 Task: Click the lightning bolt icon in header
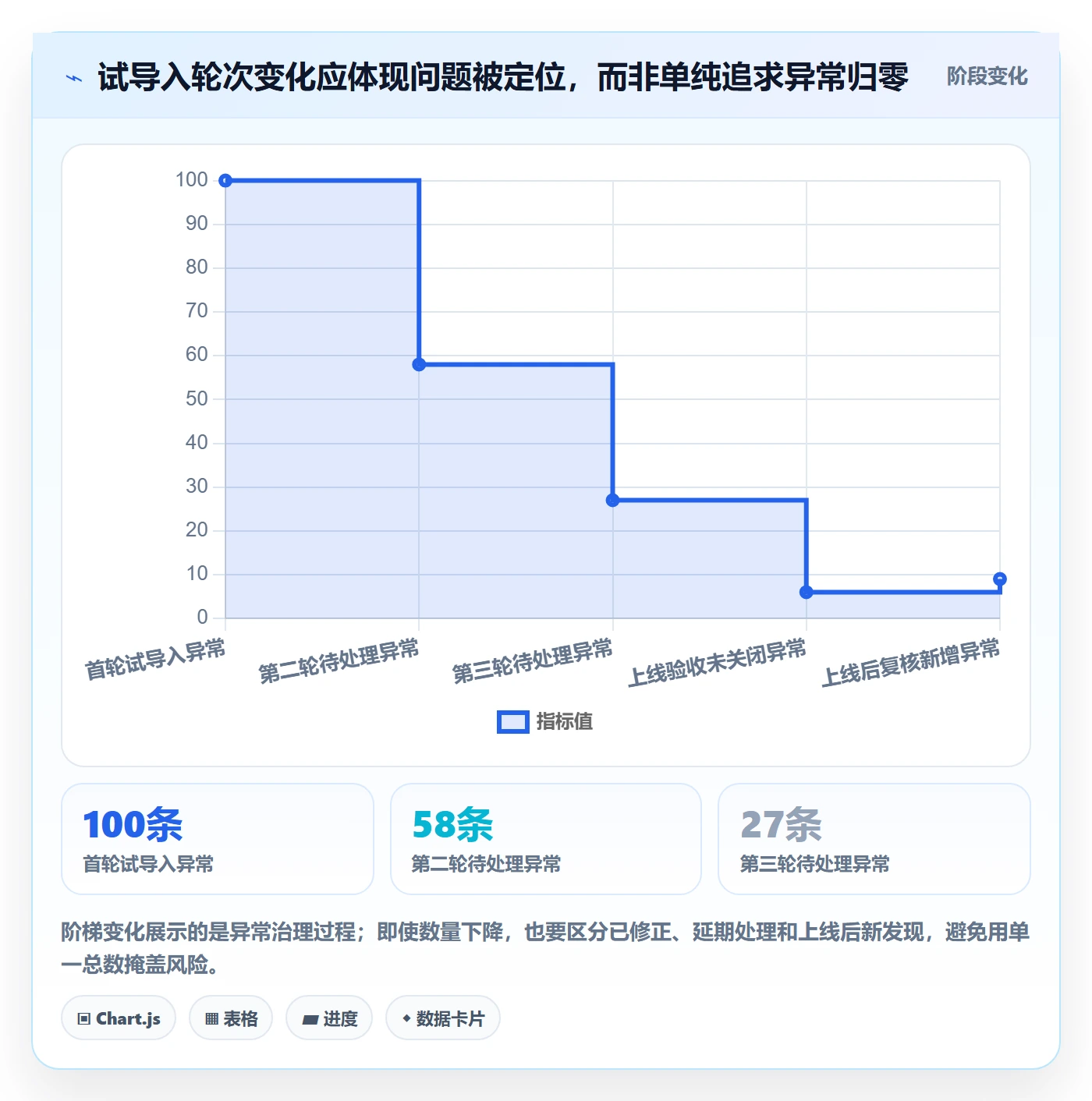tap(74, 78)
